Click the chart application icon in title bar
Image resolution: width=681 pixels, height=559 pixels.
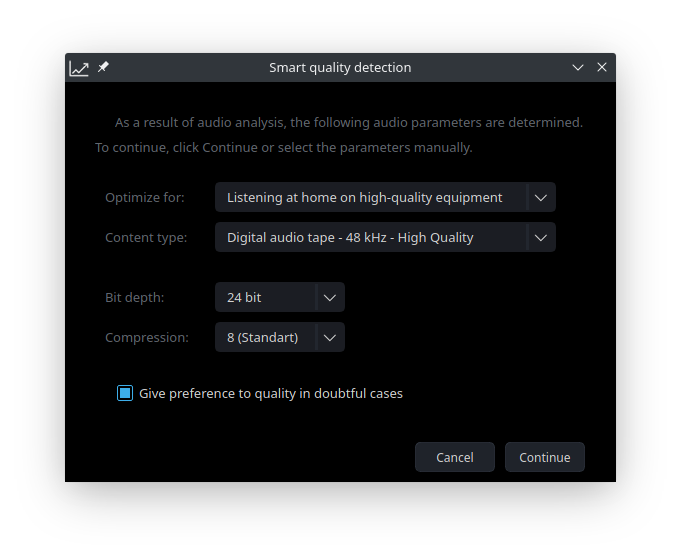79,68
